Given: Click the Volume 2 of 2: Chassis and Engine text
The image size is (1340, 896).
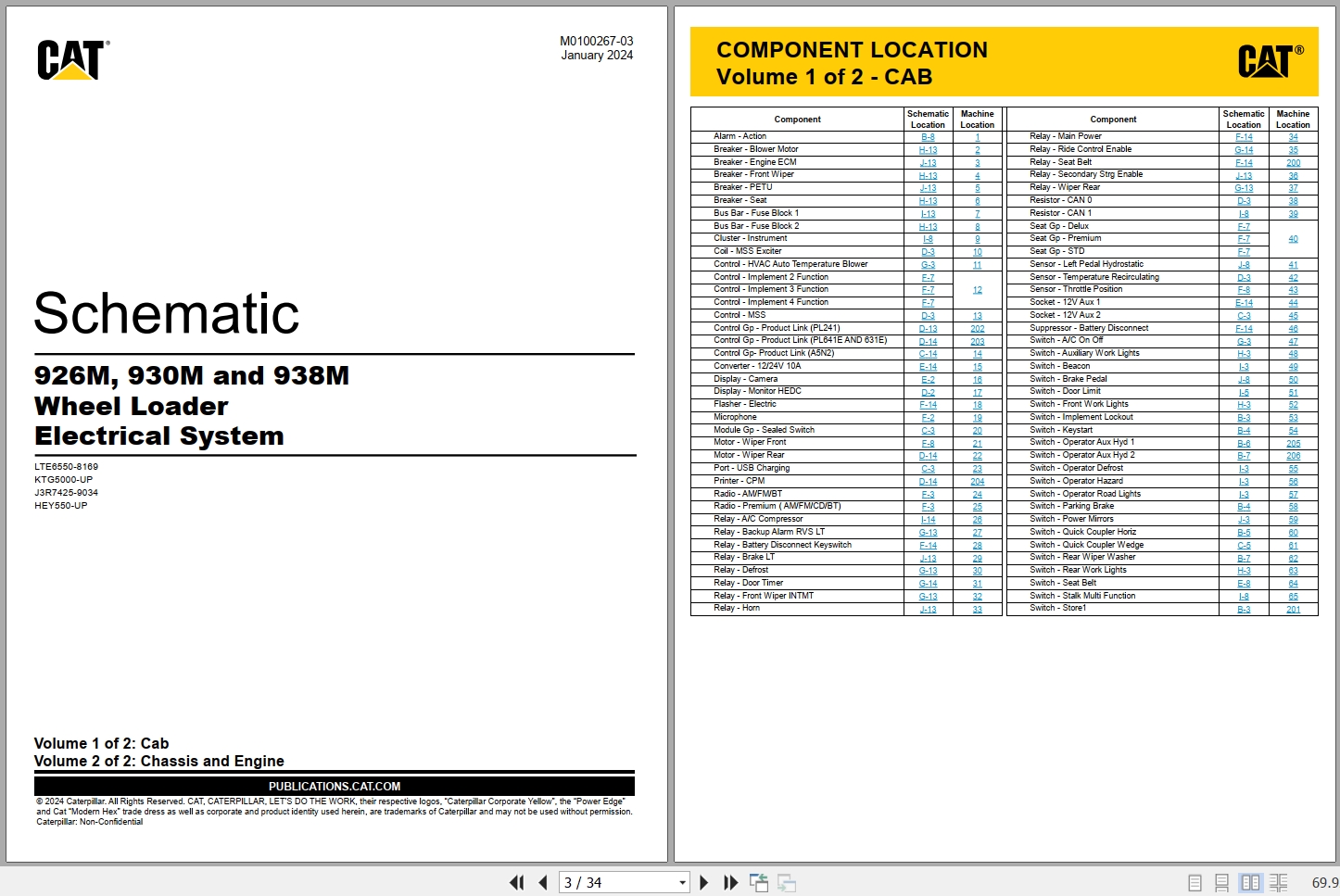Looking at the screenshot, I should pyautogui.click(x=159, y=761).
